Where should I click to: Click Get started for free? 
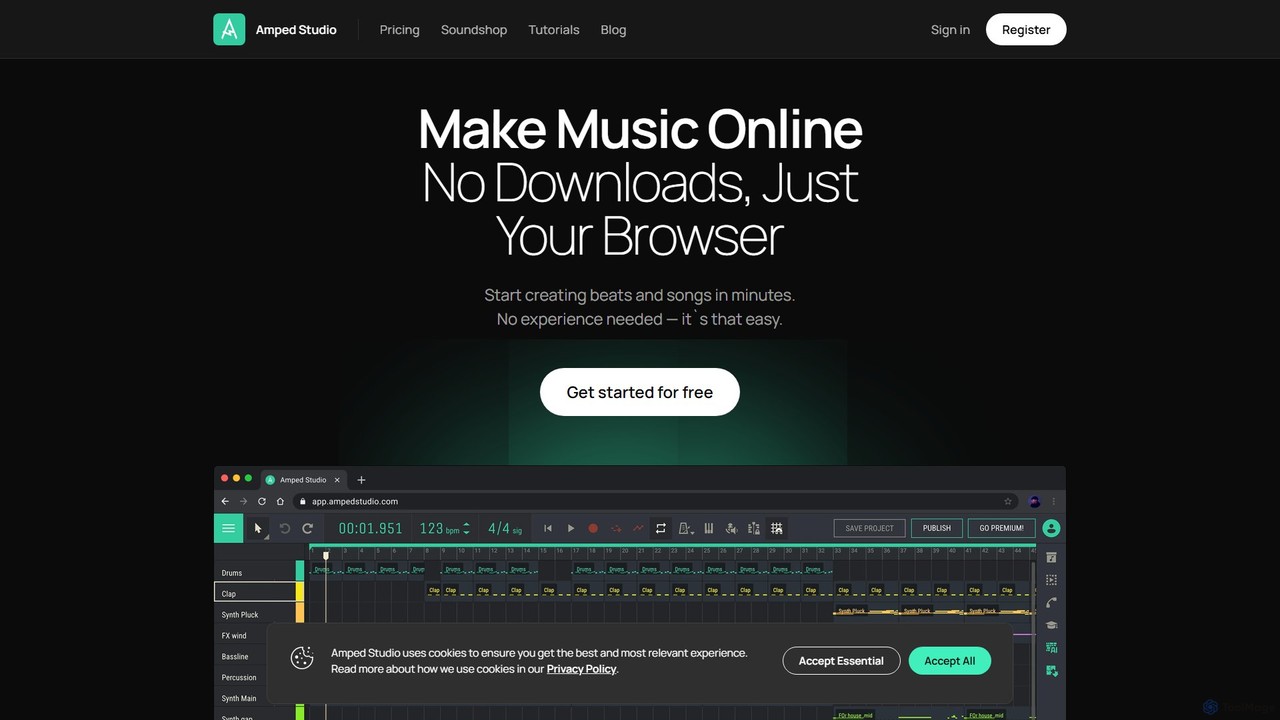point(640,392)
